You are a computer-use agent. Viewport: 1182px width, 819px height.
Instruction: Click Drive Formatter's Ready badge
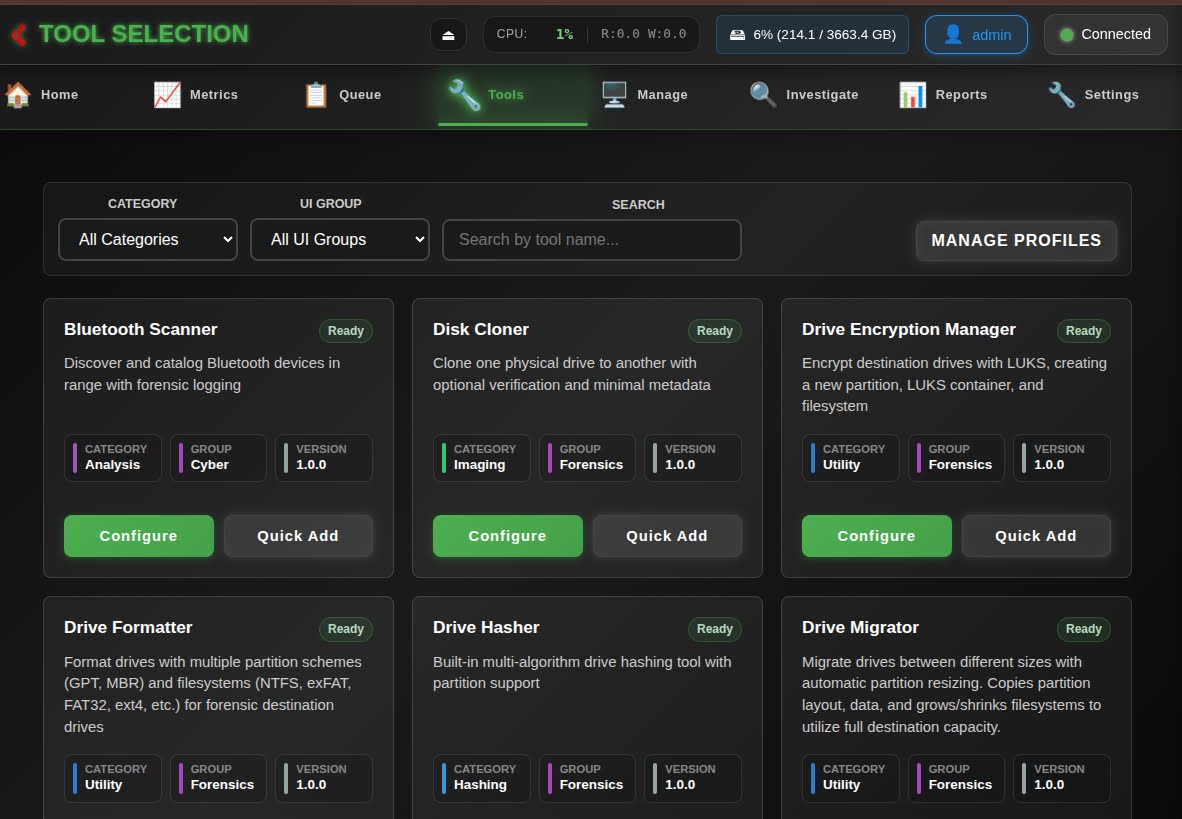(346, 629)
